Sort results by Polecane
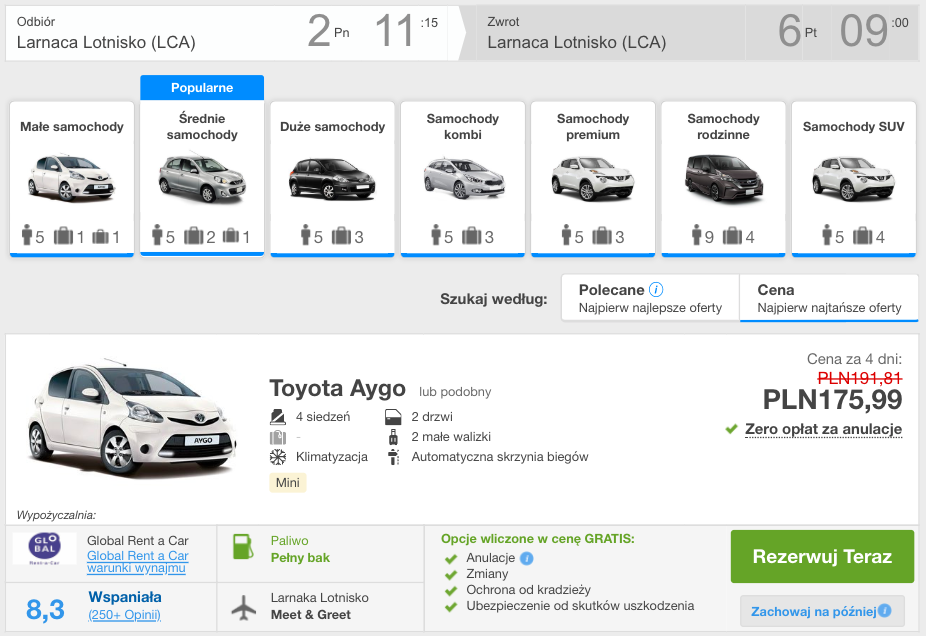 pos(650,298)
